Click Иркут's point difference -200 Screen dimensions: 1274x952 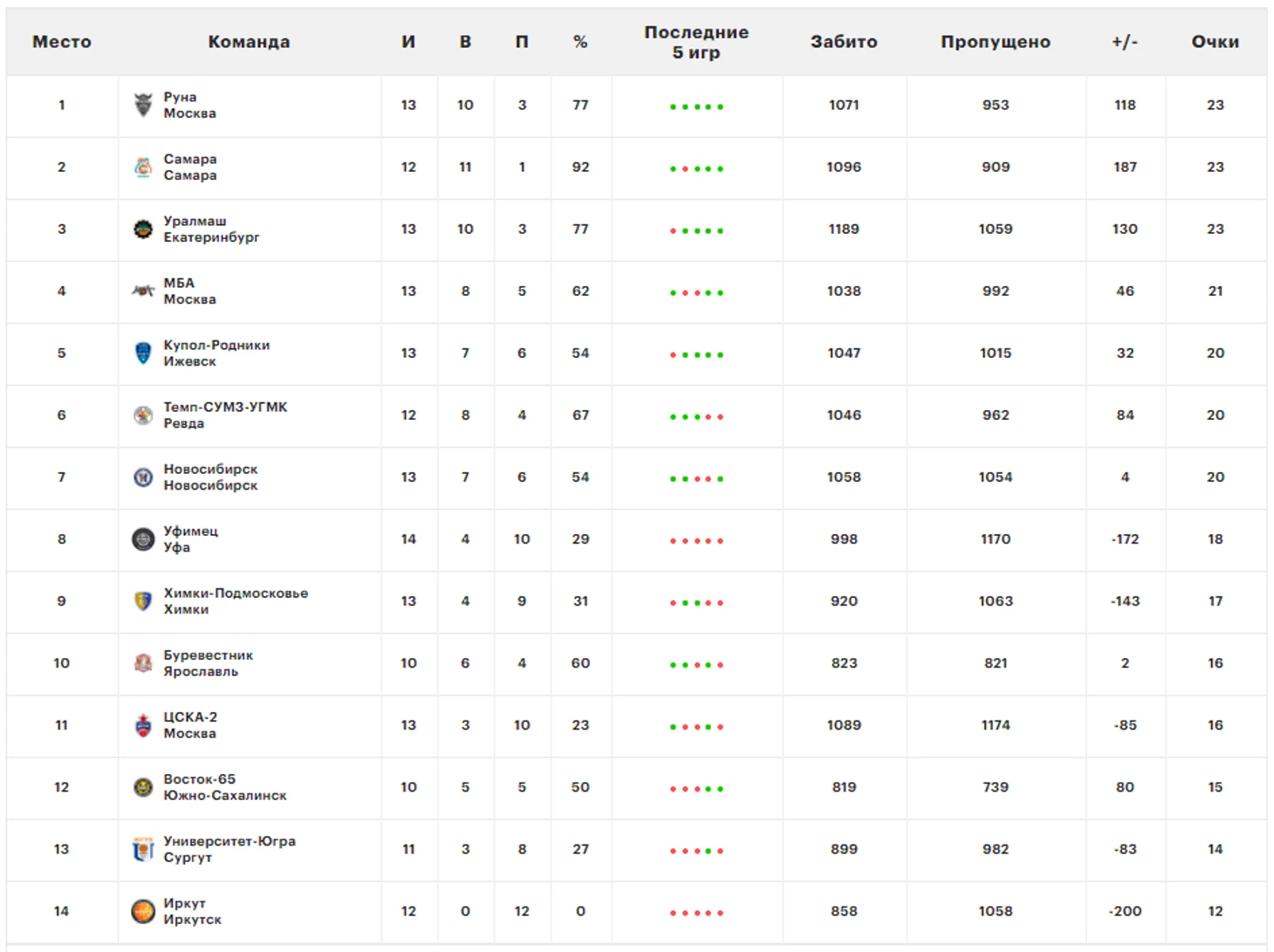[1125, 911]
